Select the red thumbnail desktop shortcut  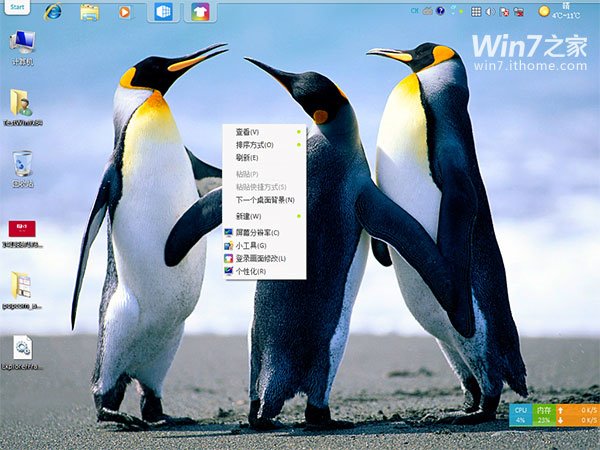pos(23,234)
